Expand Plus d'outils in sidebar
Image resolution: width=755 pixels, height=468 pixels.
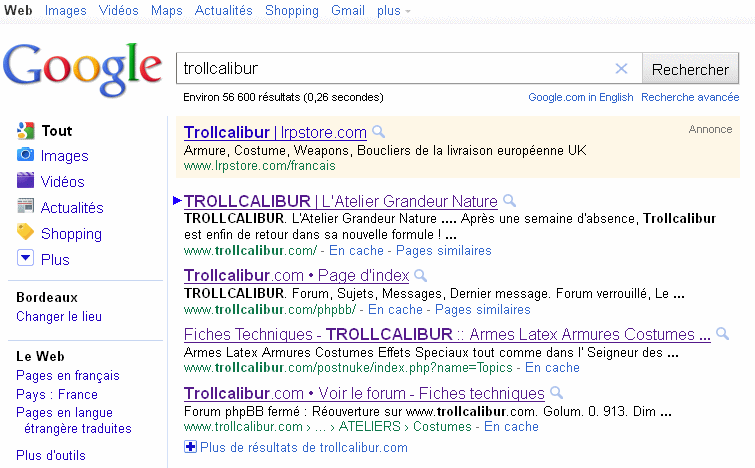(51, 455)
